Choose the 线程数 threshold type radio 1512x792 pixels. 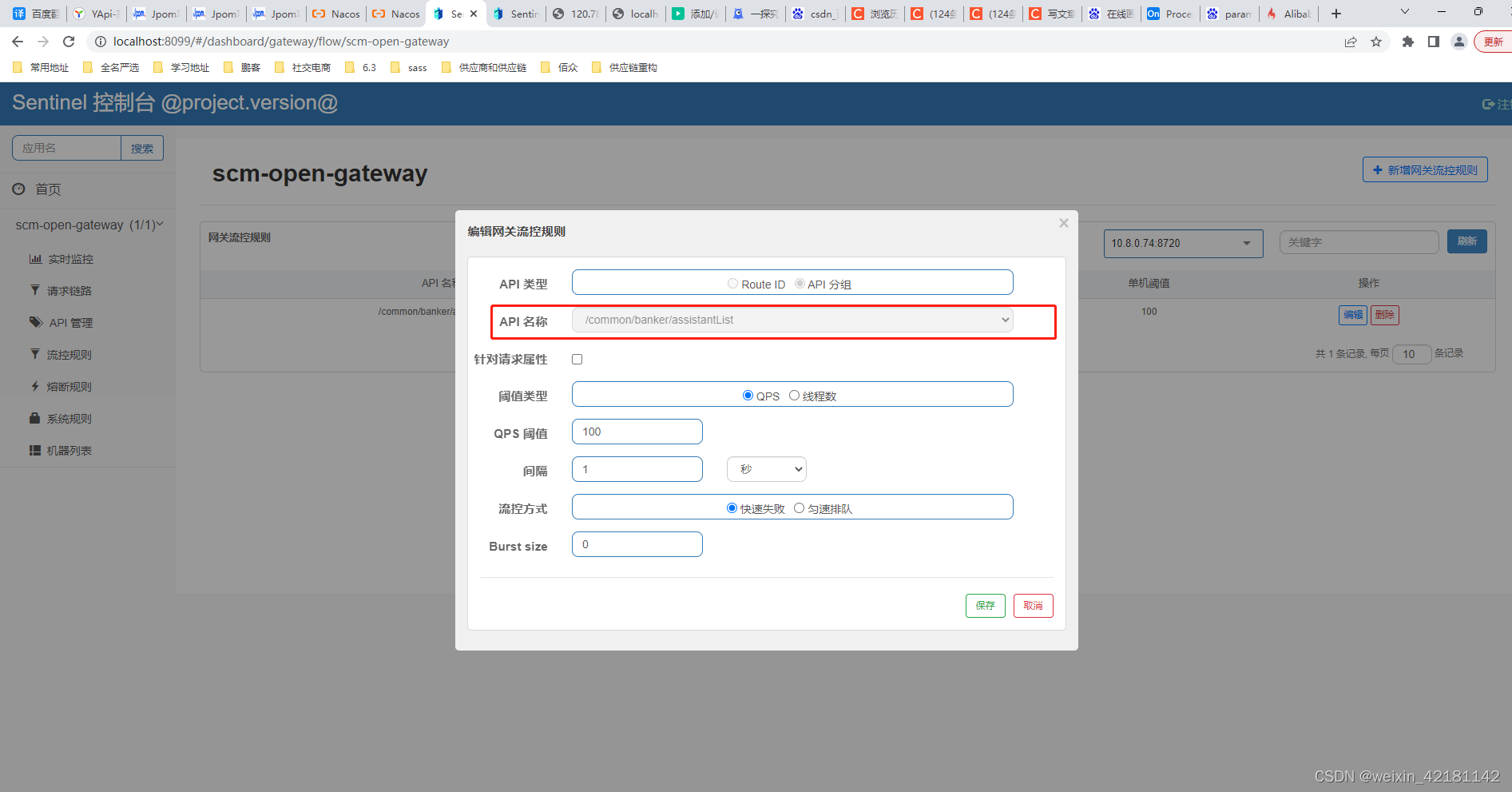point(794,396)
